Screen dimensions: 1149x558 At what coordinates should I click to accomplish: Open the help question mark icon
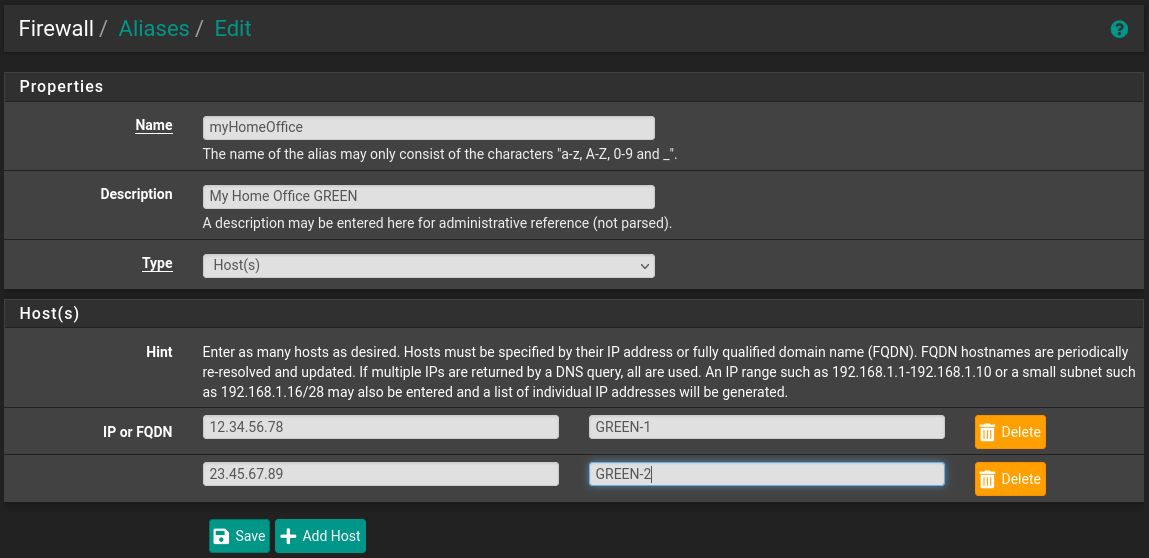pos(1119,29)
